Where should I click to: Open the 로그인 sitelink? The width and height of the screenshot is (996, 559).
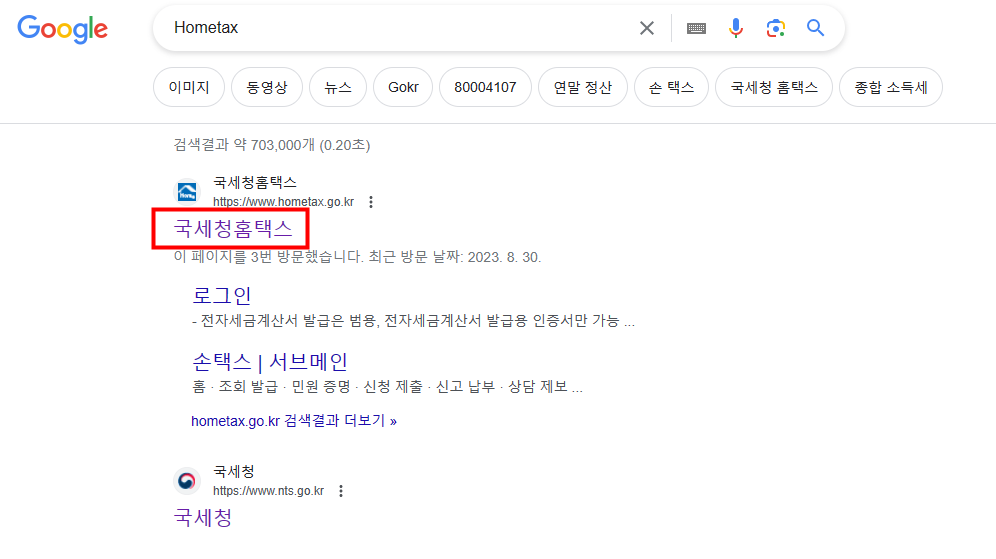pos(222,295)
